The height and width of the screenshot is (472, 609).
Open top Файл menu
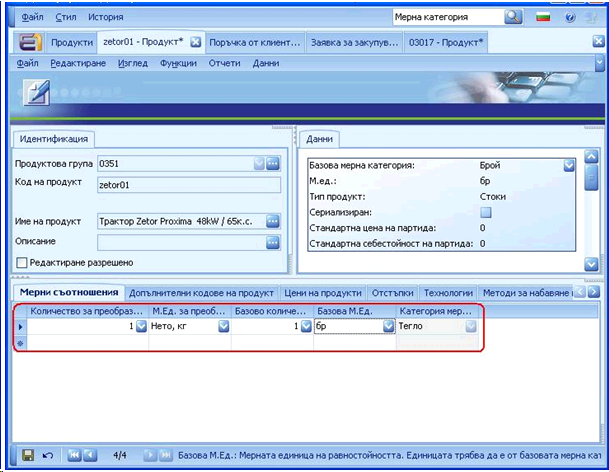[32, 17]
